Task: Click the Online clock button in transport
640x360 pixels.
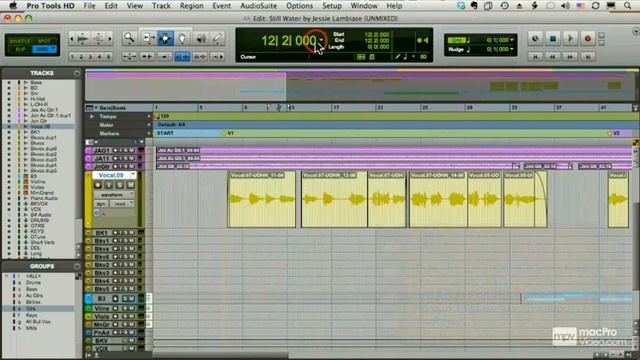Action: [x=535, y=39]
